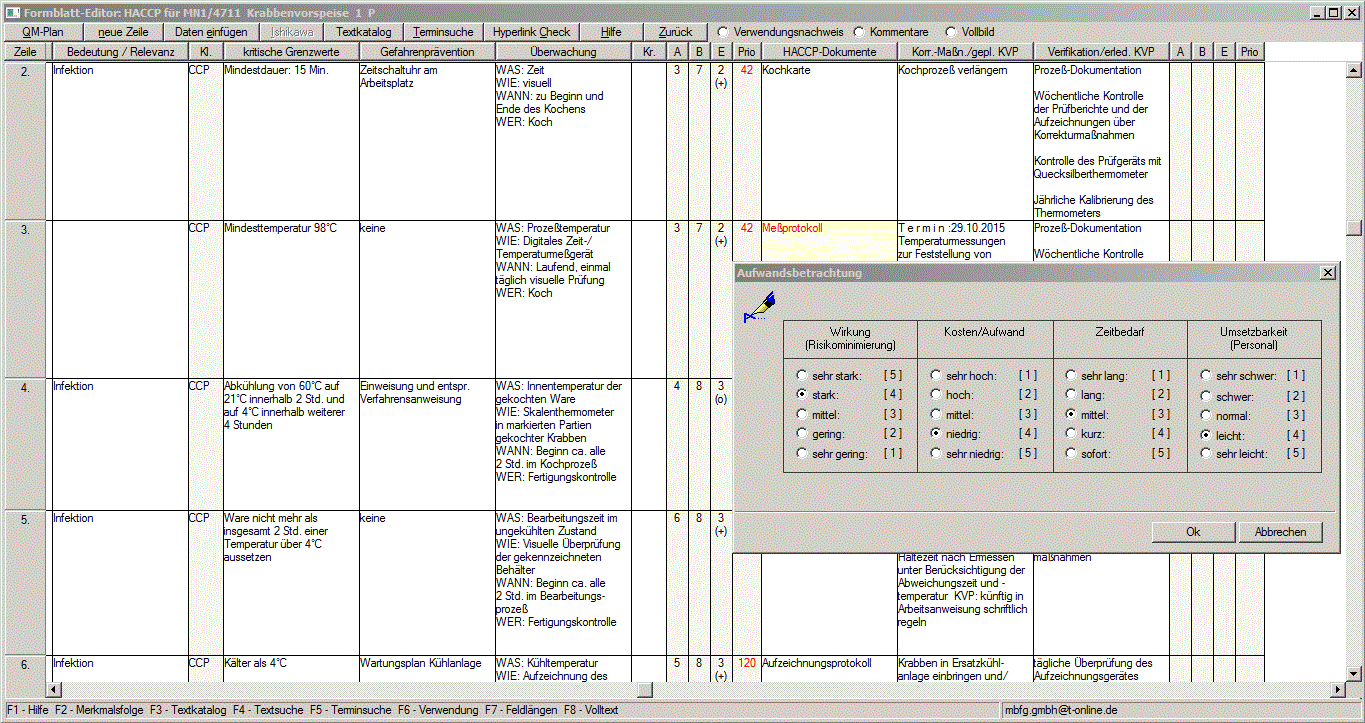Open Terminsuche from the toolbar

click(444, 32)
